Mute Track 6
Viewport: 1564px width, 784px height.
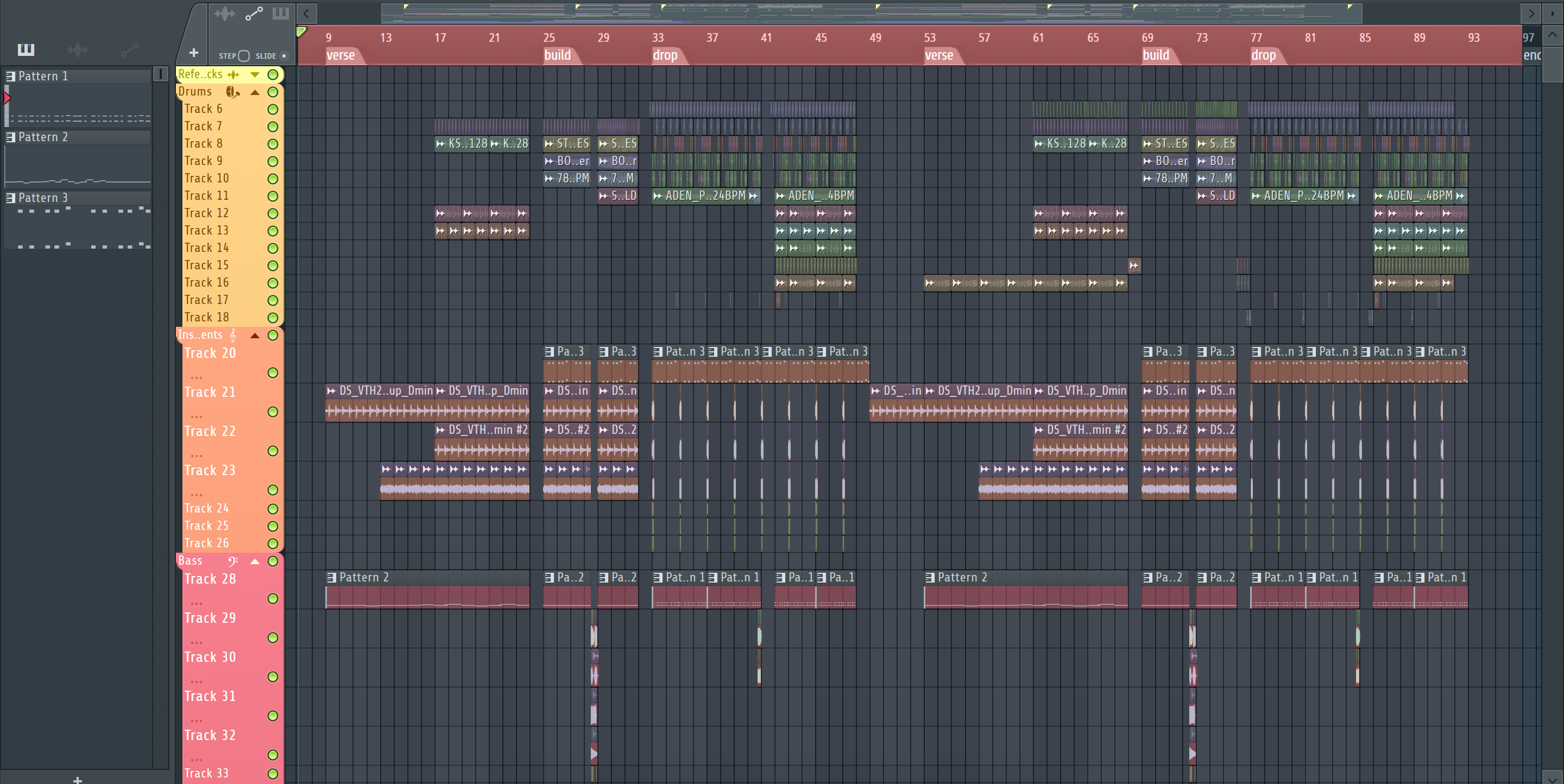coord(273,109)
